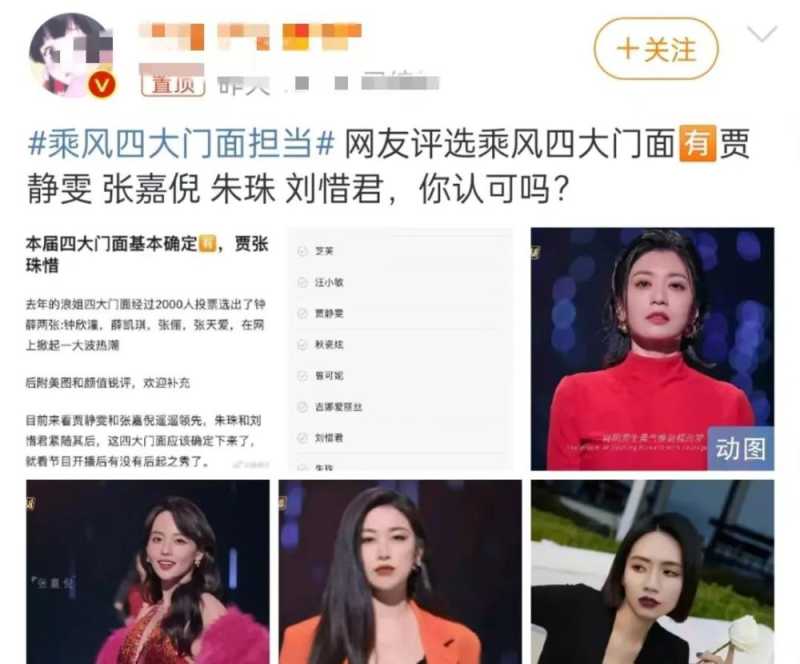The height and width of the screenshot is (664, 800).
Task: Select the 吉娜爱丽丝 poll option
Action: coord(331,407)
